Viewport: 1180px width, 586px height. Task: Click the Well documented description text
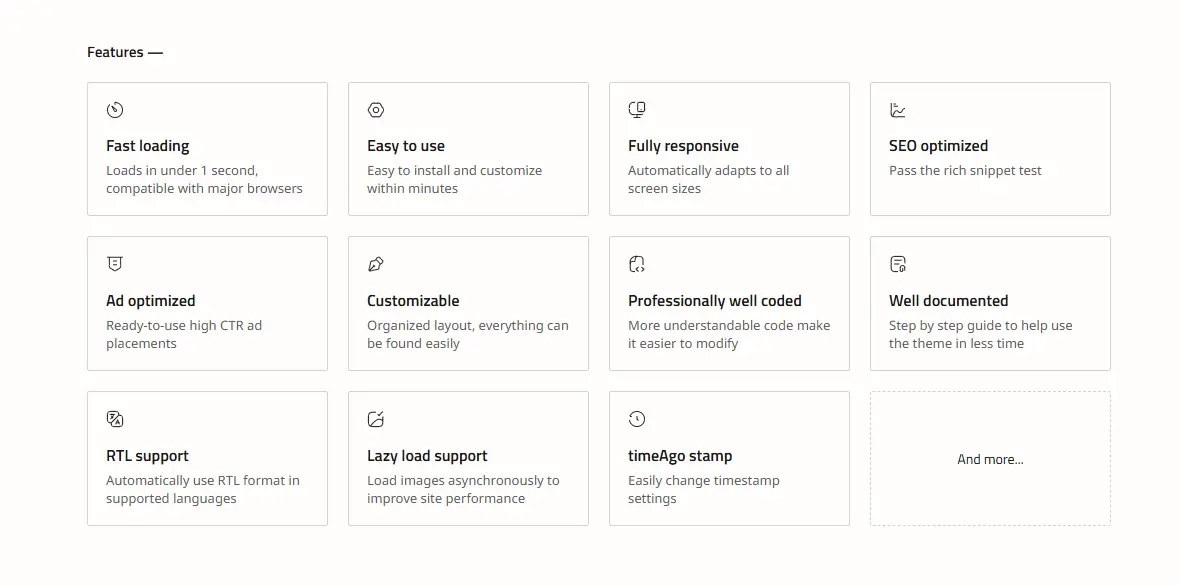(981, 335)
